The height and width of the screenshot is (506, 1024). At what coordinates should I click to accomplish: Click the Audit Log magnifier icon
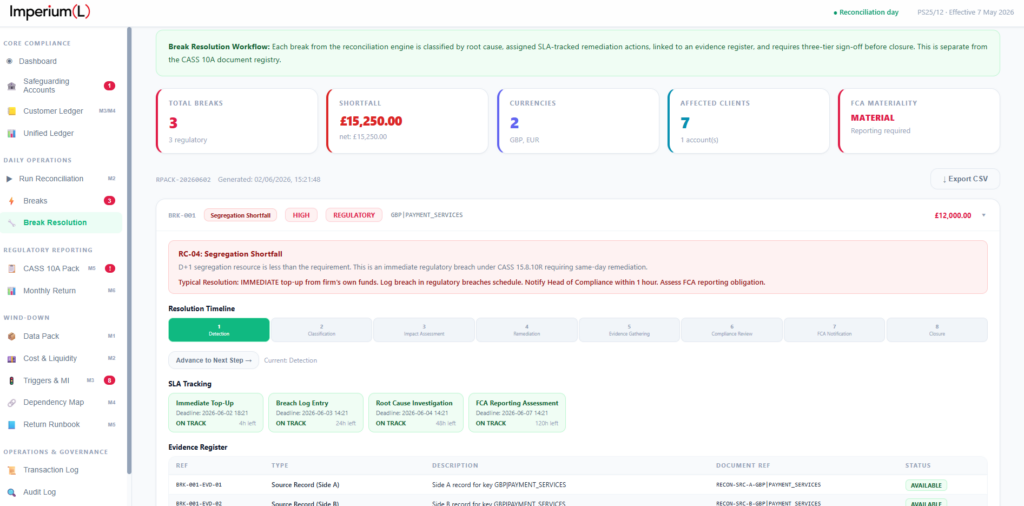(x=11, y=492)
